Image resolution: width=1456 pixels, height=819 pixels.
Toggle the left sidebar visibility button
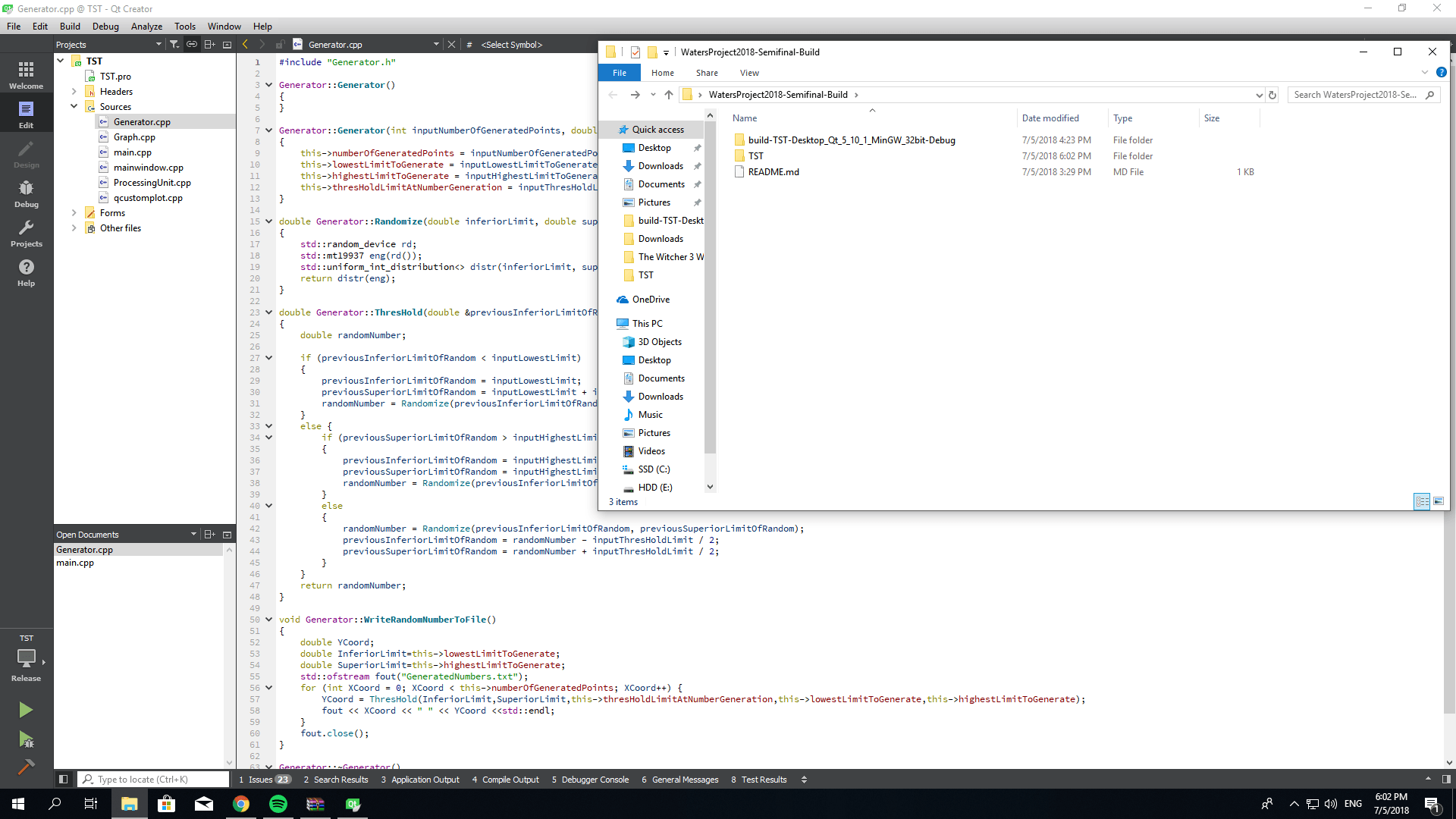pyautogui.click(x=64, y=780)
